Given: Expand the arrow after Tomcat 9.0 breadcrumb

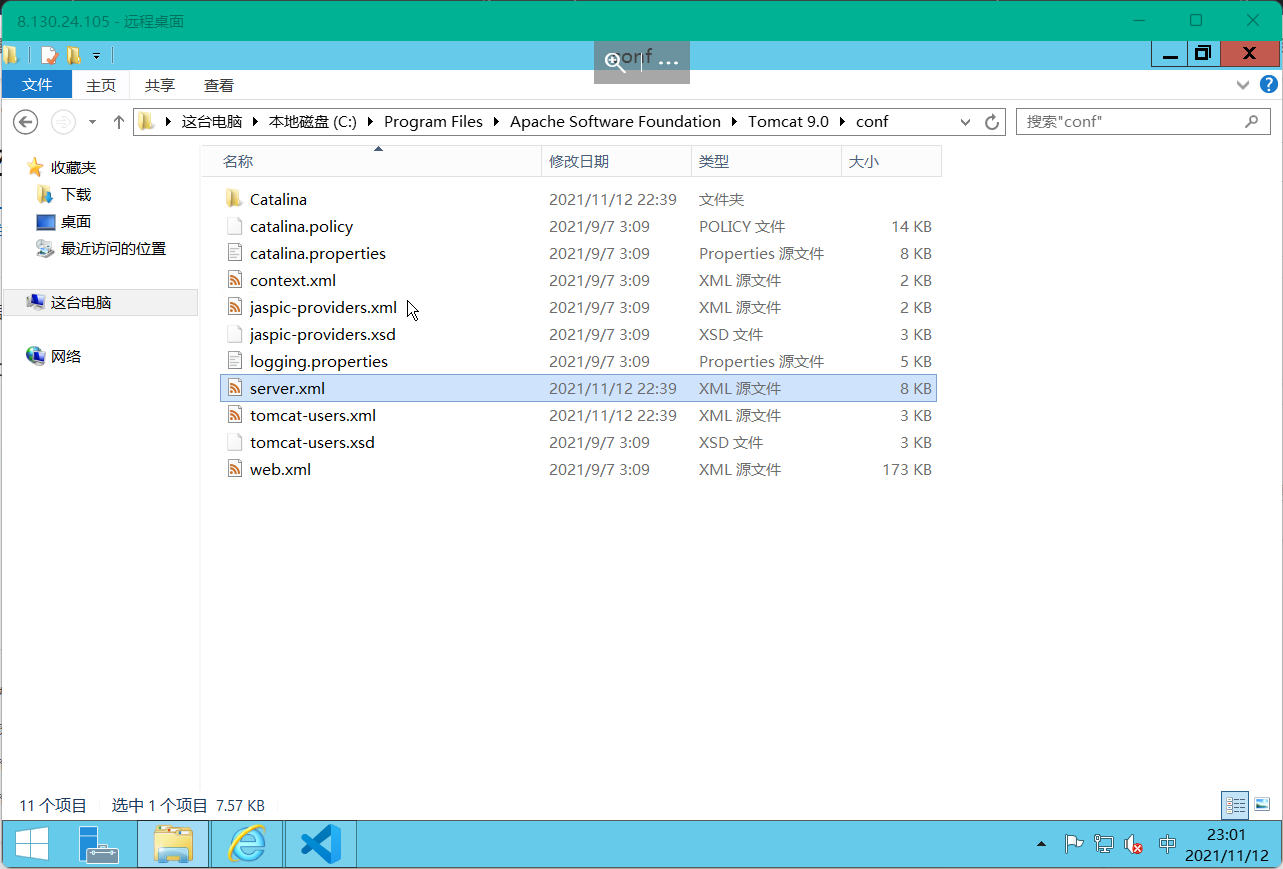Looking at the screenshot, I should 843,122.
